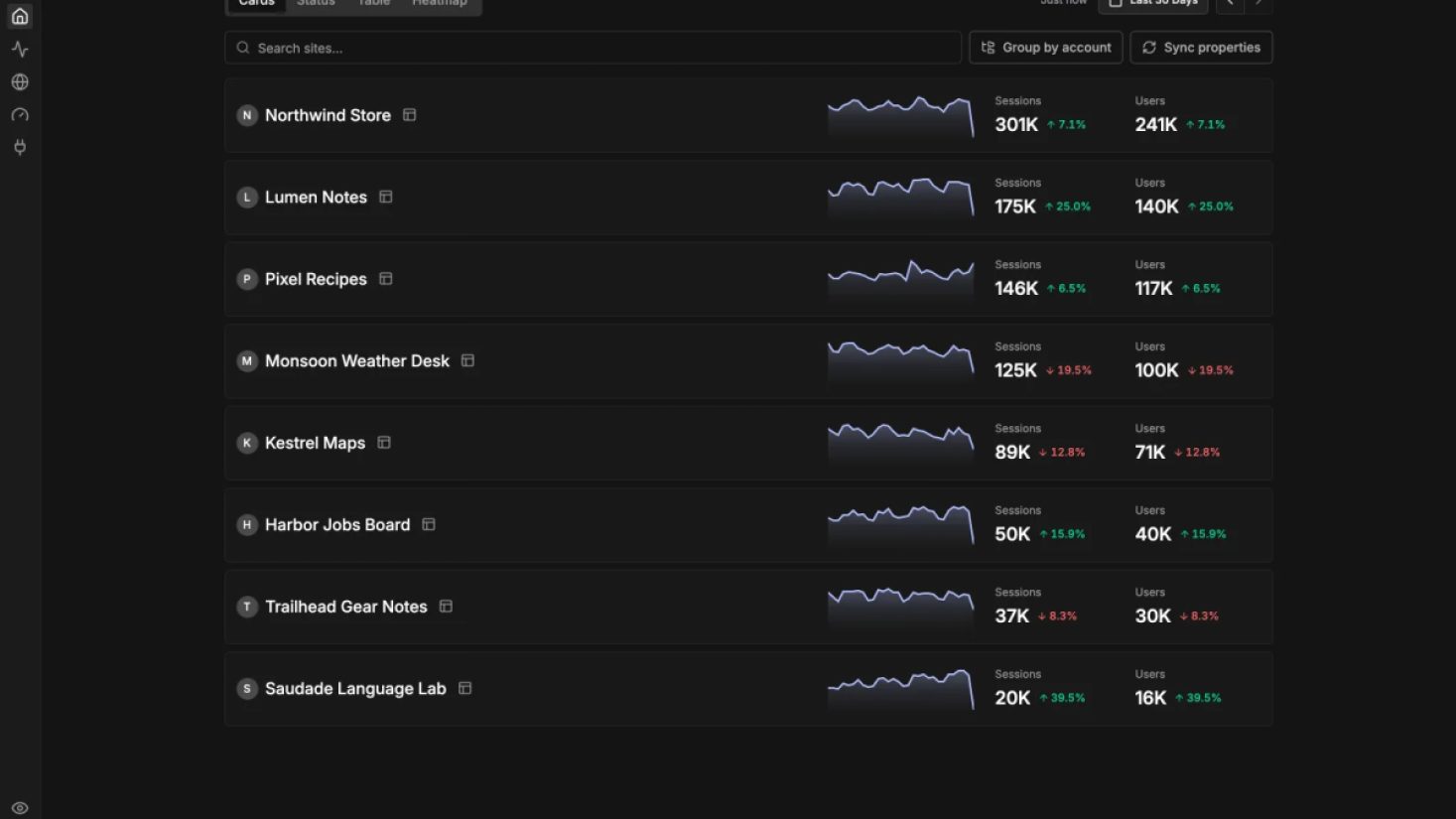This screenshot has height=819, width=1456.
Task: Click the Northwind Store sparkline chart
Action: 901,116
